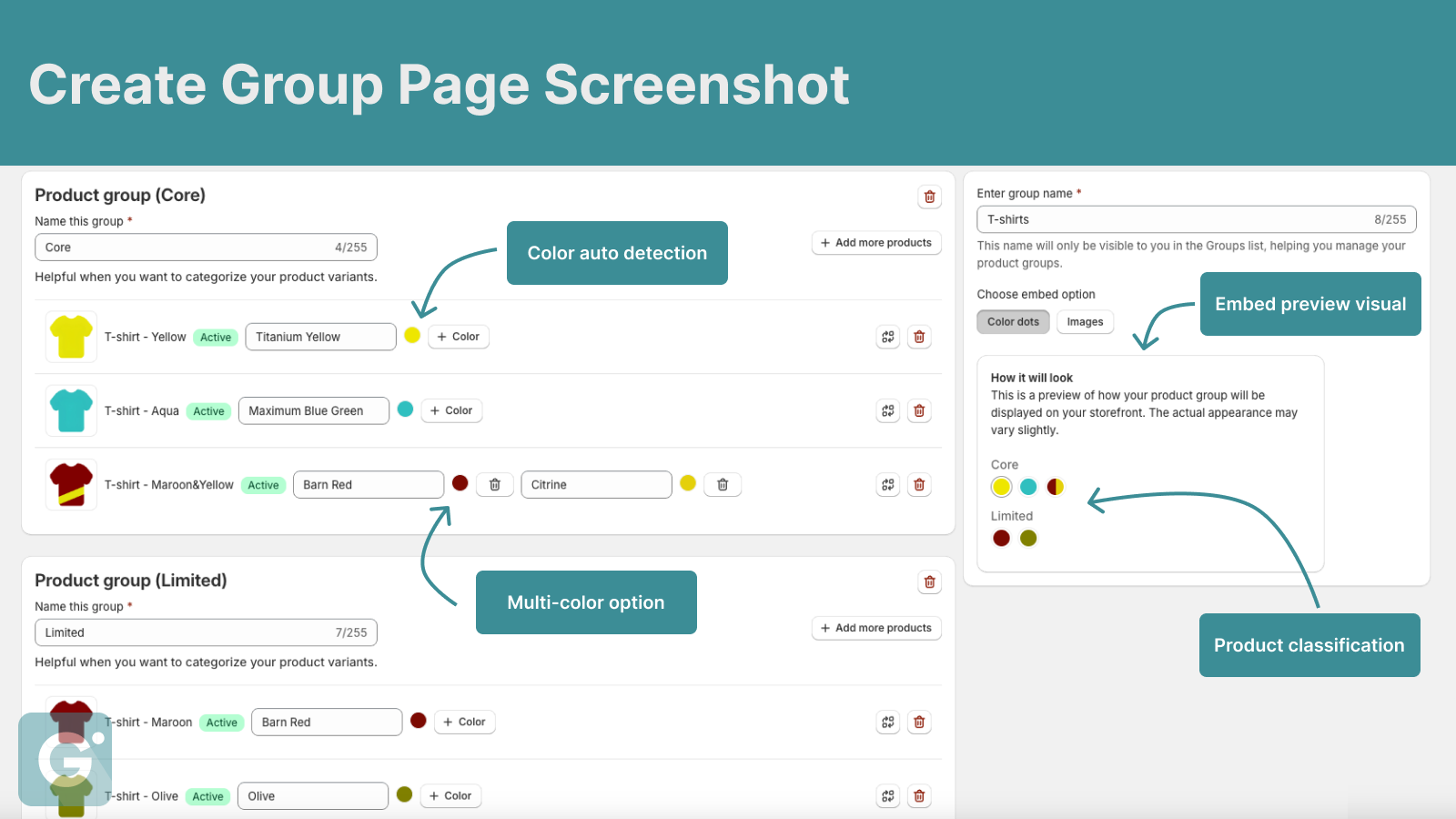Add another color to T-shirt - Yellow
The height and width of the screenshot is (819, 1456).
(459, 337)
